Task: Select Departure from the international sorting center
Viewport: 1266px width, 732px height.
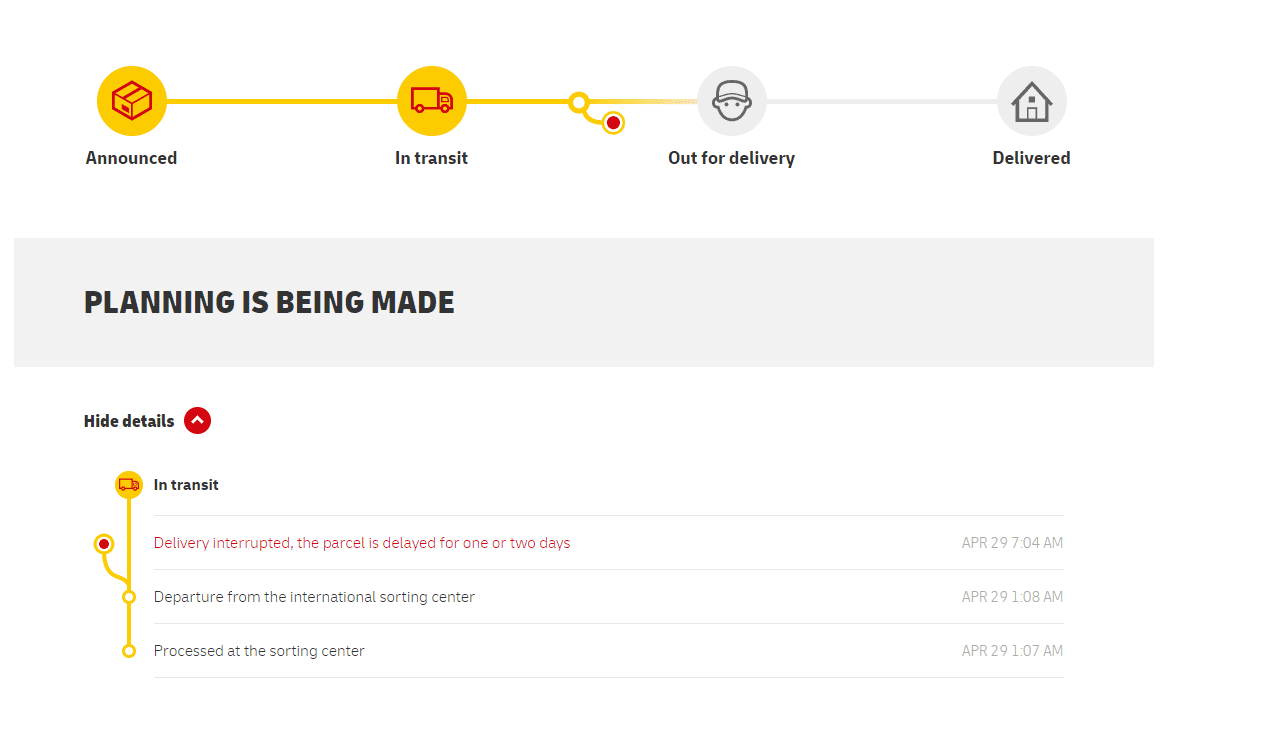Action: click(314, 597)
